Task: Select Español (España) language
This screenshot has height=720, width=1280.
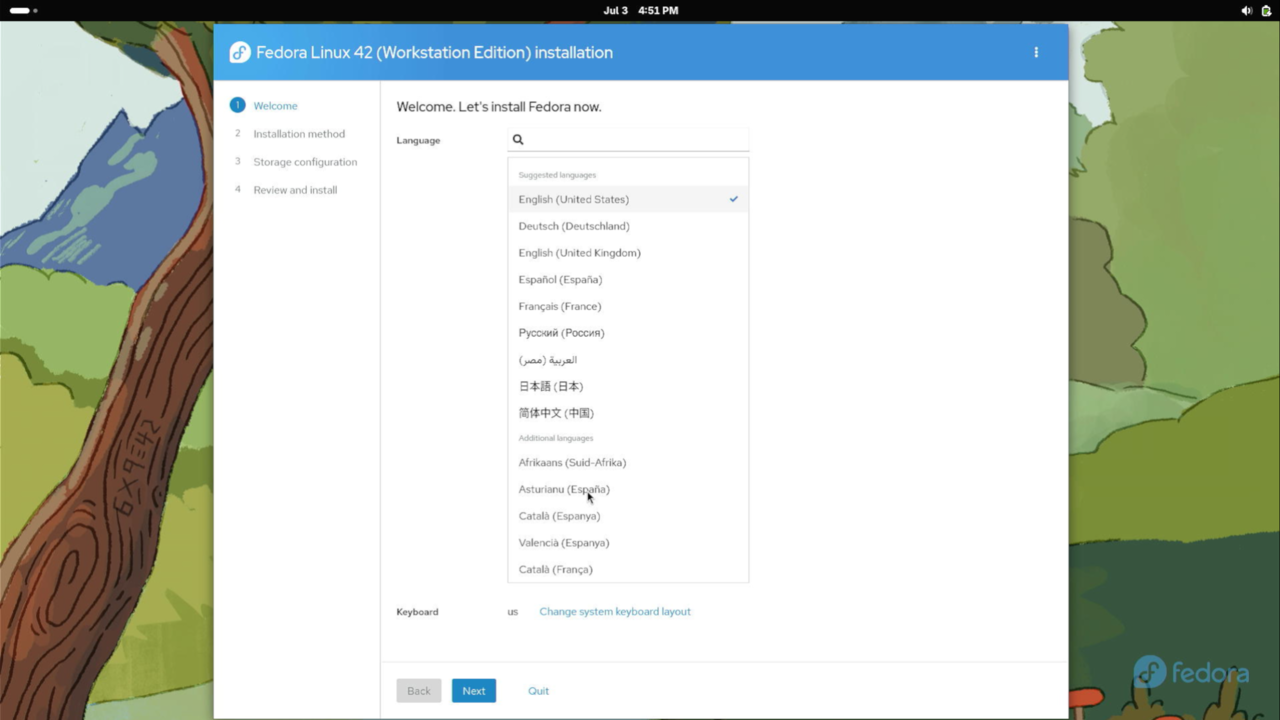Action: coord(628,280)
